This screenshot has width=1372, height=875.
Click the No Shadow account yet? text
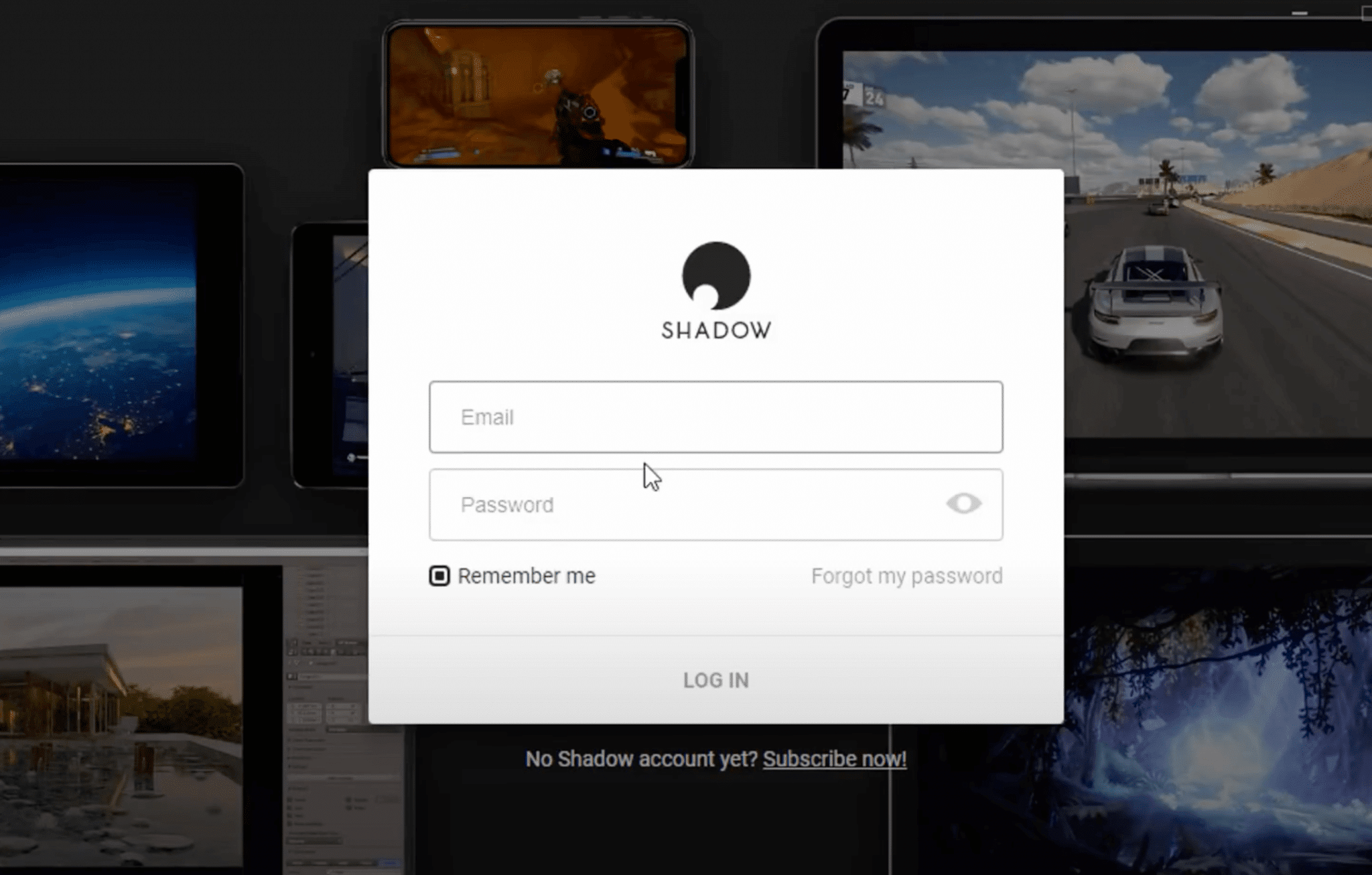click(641, 759)
